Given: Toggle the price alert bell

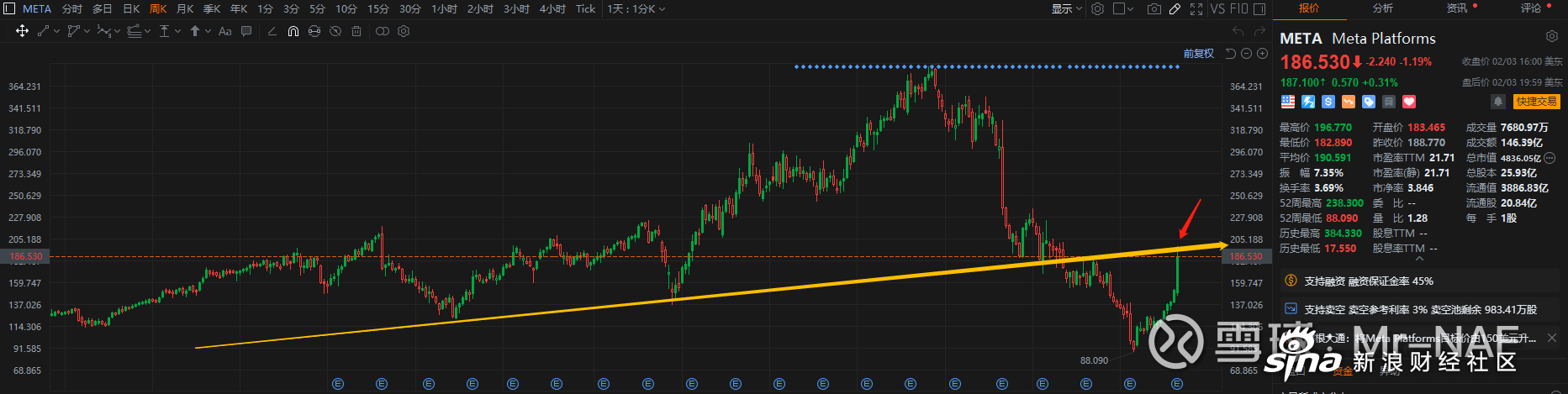Looking at the screenshot, I should [1498, 102].
